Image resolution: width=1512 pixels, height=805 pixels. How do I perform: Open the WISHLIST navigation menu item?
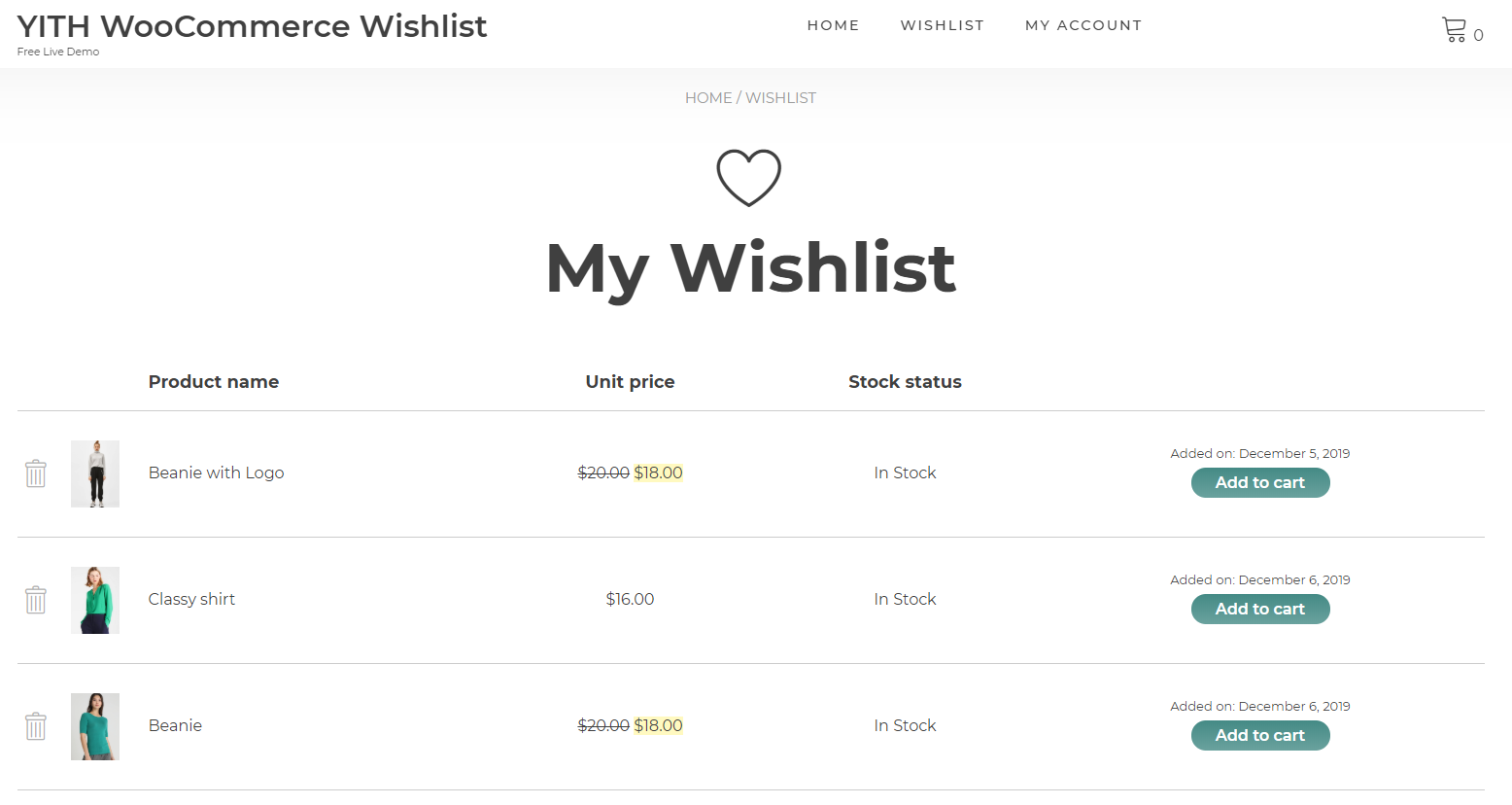pos(942,25)
